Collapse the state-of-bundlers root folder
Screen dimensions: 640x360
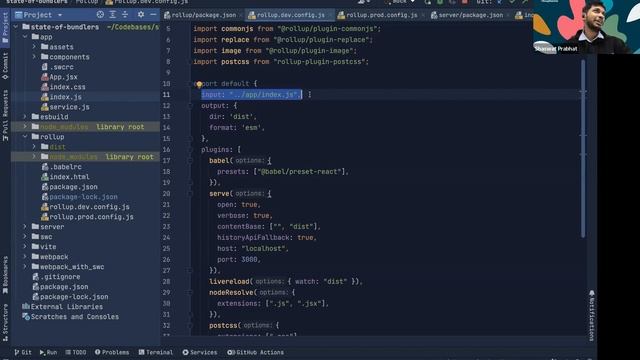click(x=16, y=27)
